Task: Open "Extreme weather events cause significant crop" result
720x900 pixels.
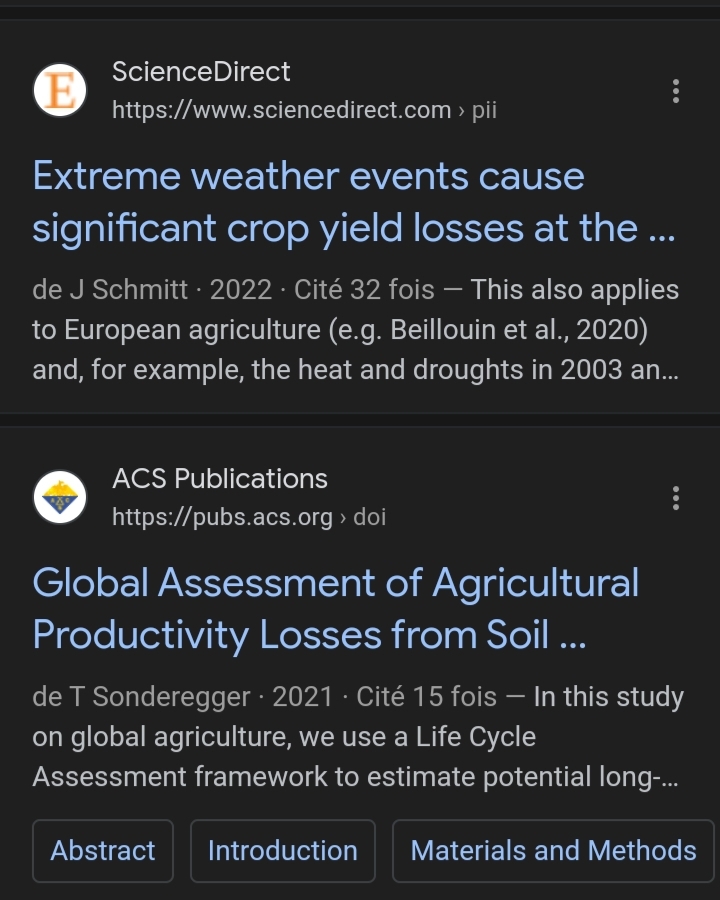Action: click(x=354, y=202)
